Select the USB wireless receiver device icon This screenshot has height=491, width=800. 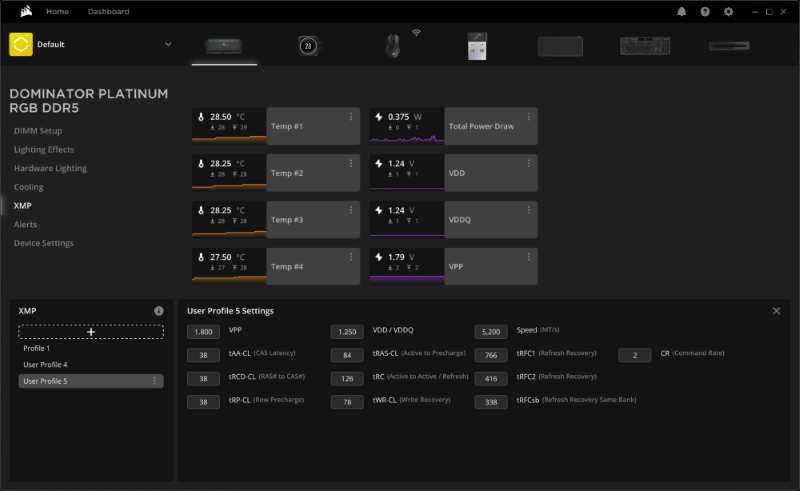click(x=477, y=46)
